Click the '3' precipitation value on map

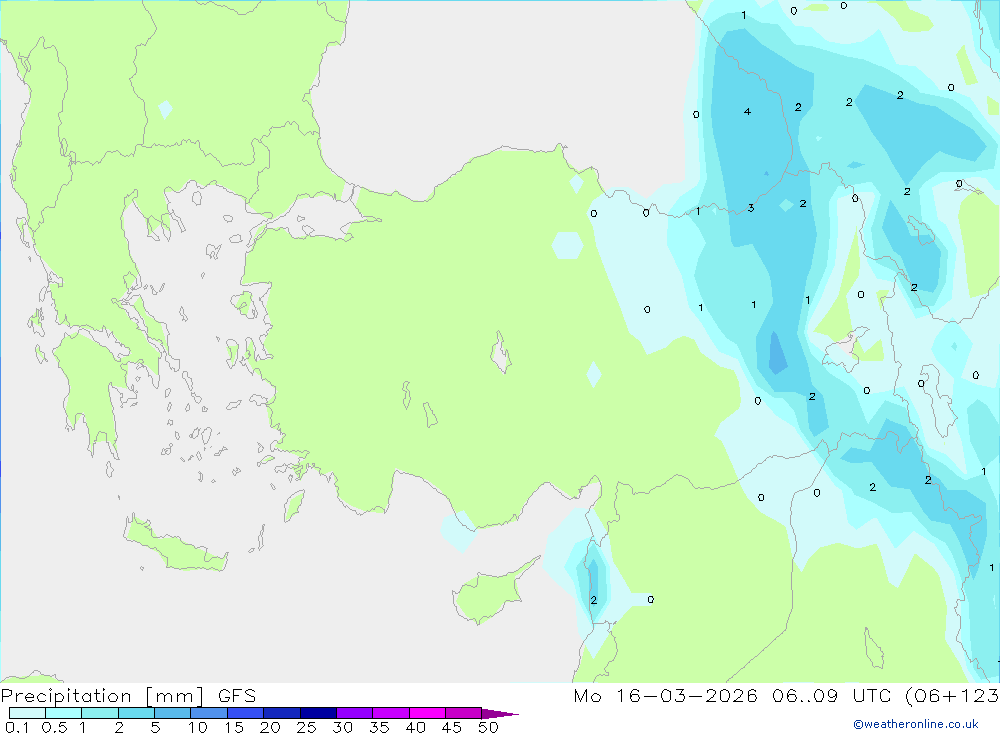[x=751, y=208]
